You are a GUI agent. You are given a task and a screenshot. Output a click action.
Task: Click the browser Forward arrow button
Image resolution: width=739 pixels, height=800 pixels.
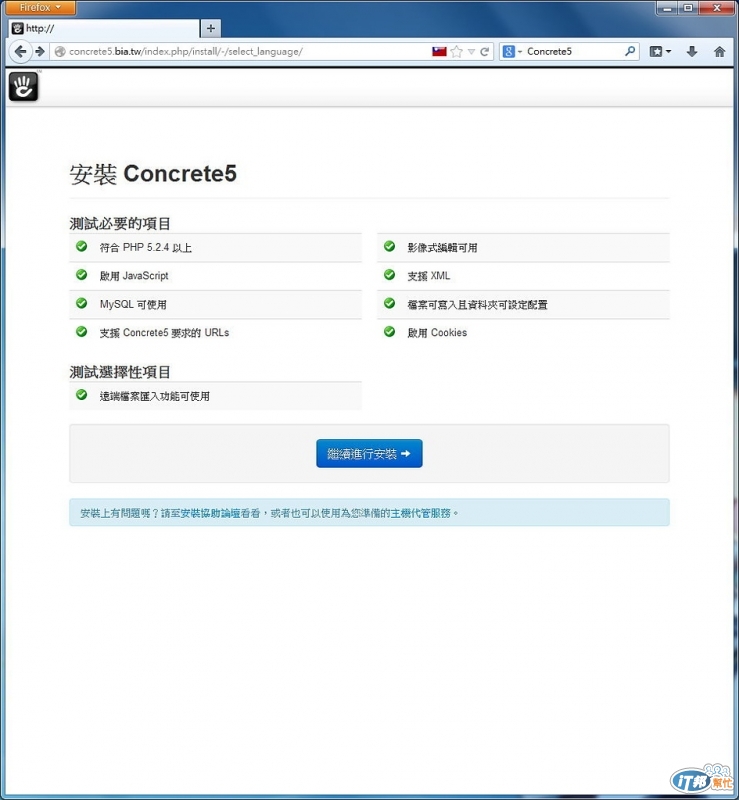click(40, 52)
